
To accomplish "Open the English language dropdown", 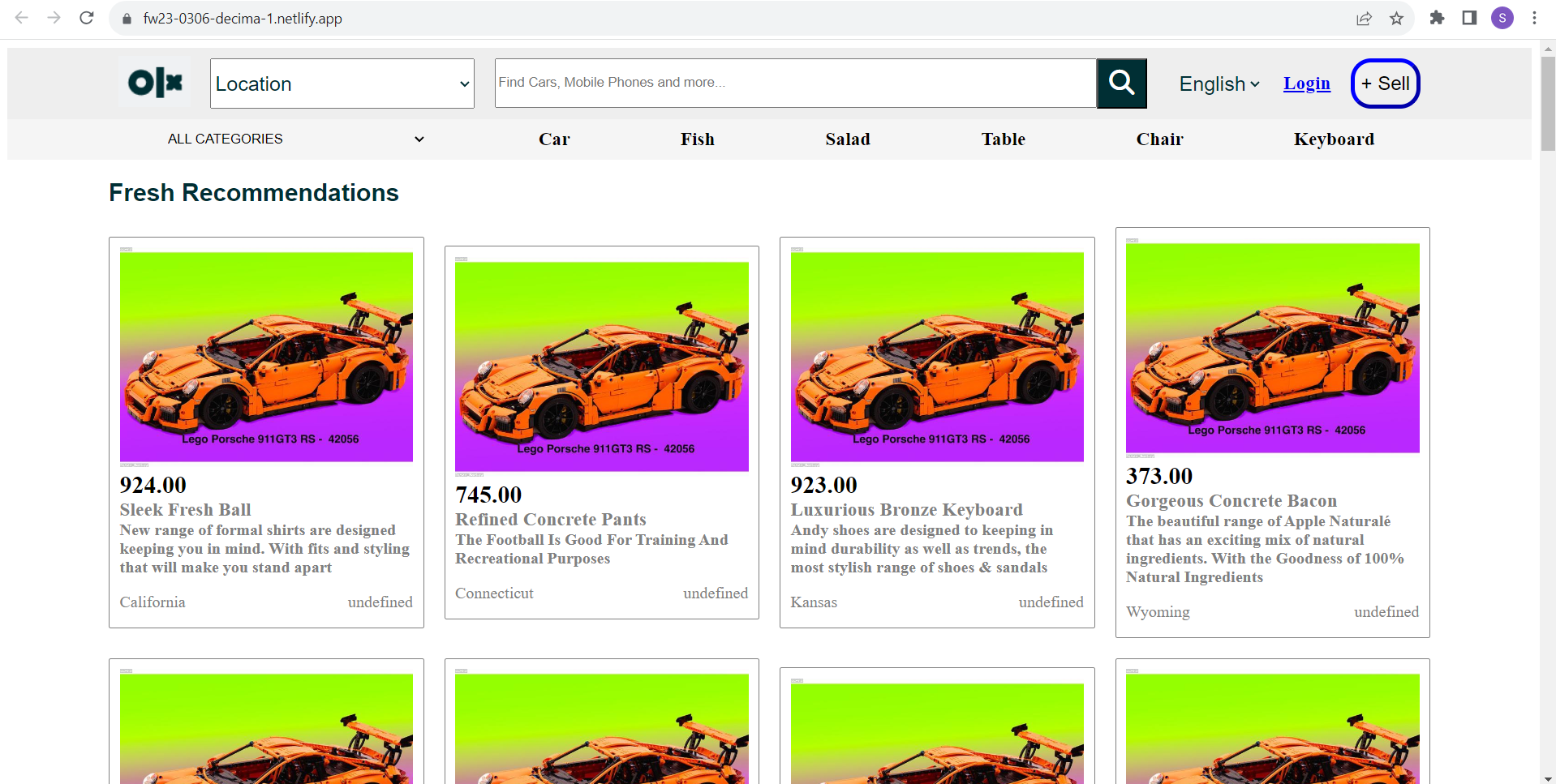I will click(1218, 84).
